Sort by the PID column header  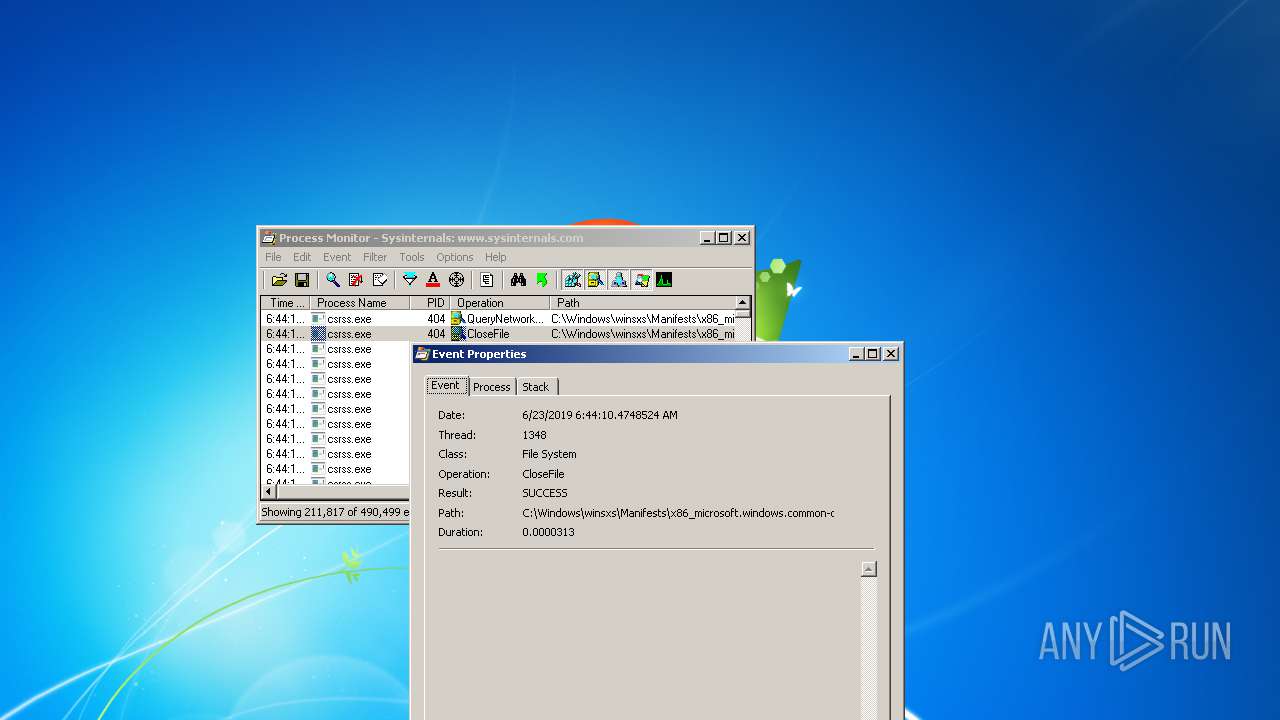tap(430, 302)
